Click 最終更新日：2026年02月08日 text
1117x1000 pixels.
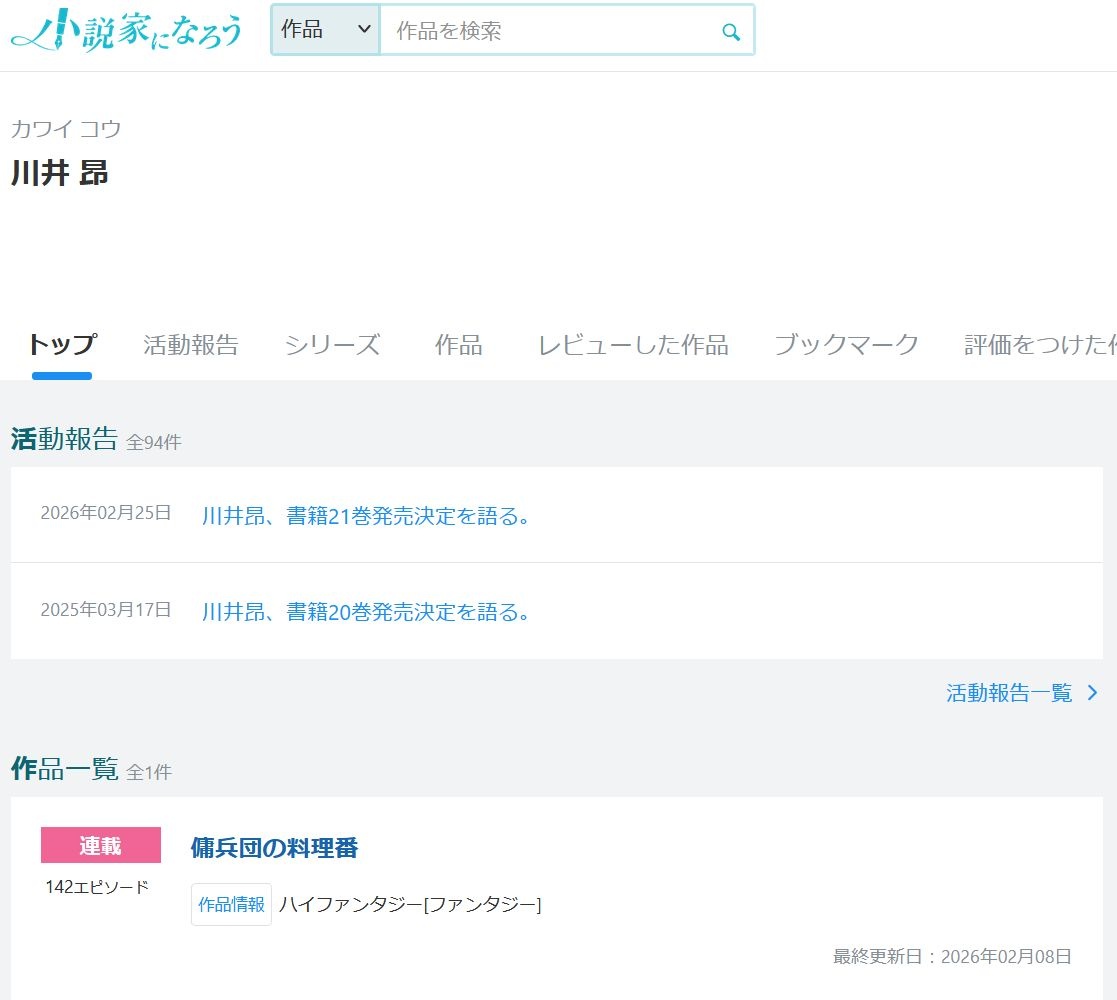(x=952, y=957)
